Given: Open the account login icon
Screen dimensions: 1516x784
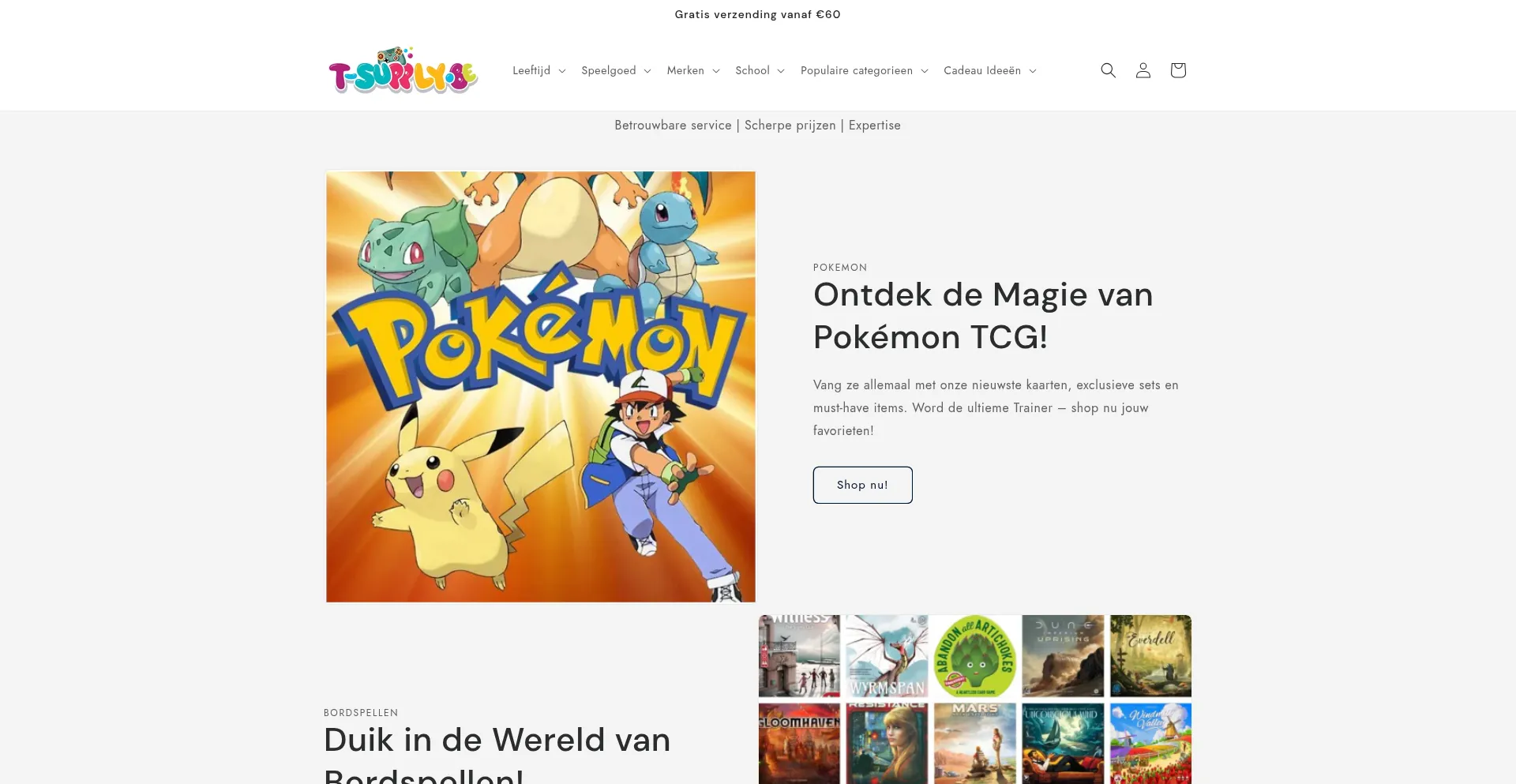Looking at the screenshot, I should coord(1143,70).
